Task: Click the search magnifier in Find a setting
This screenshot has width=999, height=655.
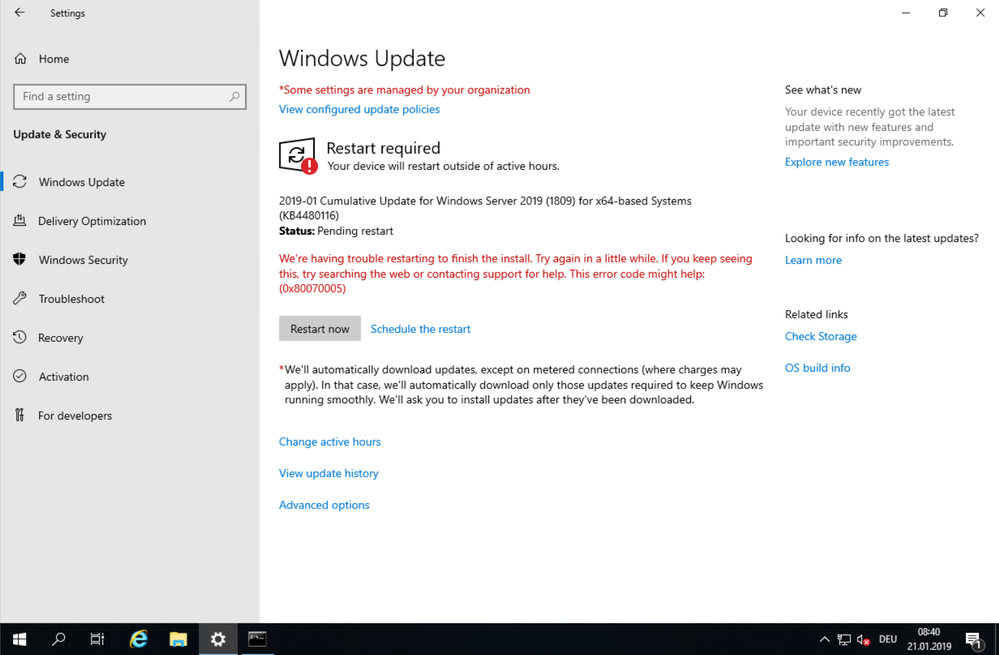Action: click(234, 96)
